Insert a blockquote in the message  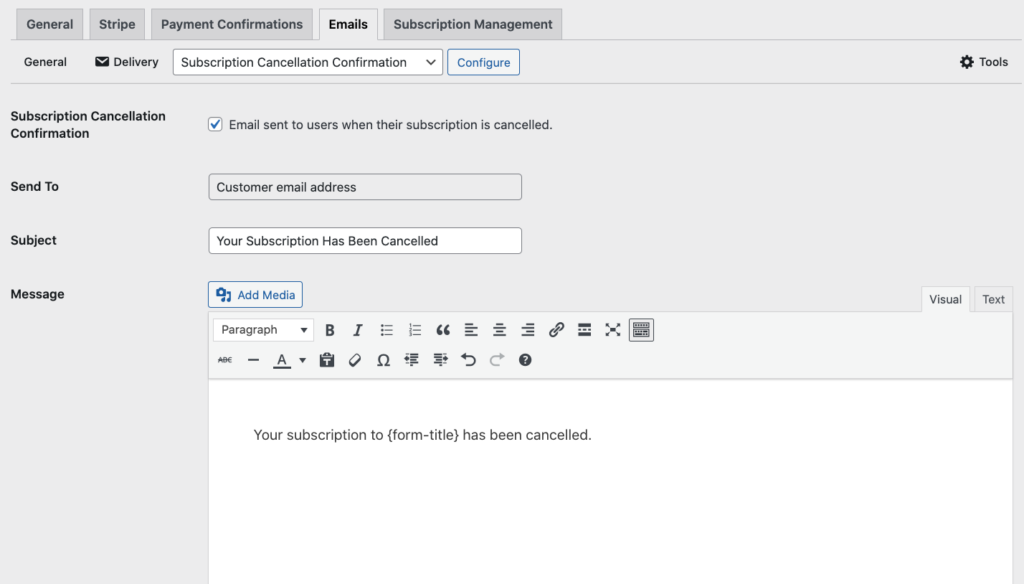pos(443,330)
